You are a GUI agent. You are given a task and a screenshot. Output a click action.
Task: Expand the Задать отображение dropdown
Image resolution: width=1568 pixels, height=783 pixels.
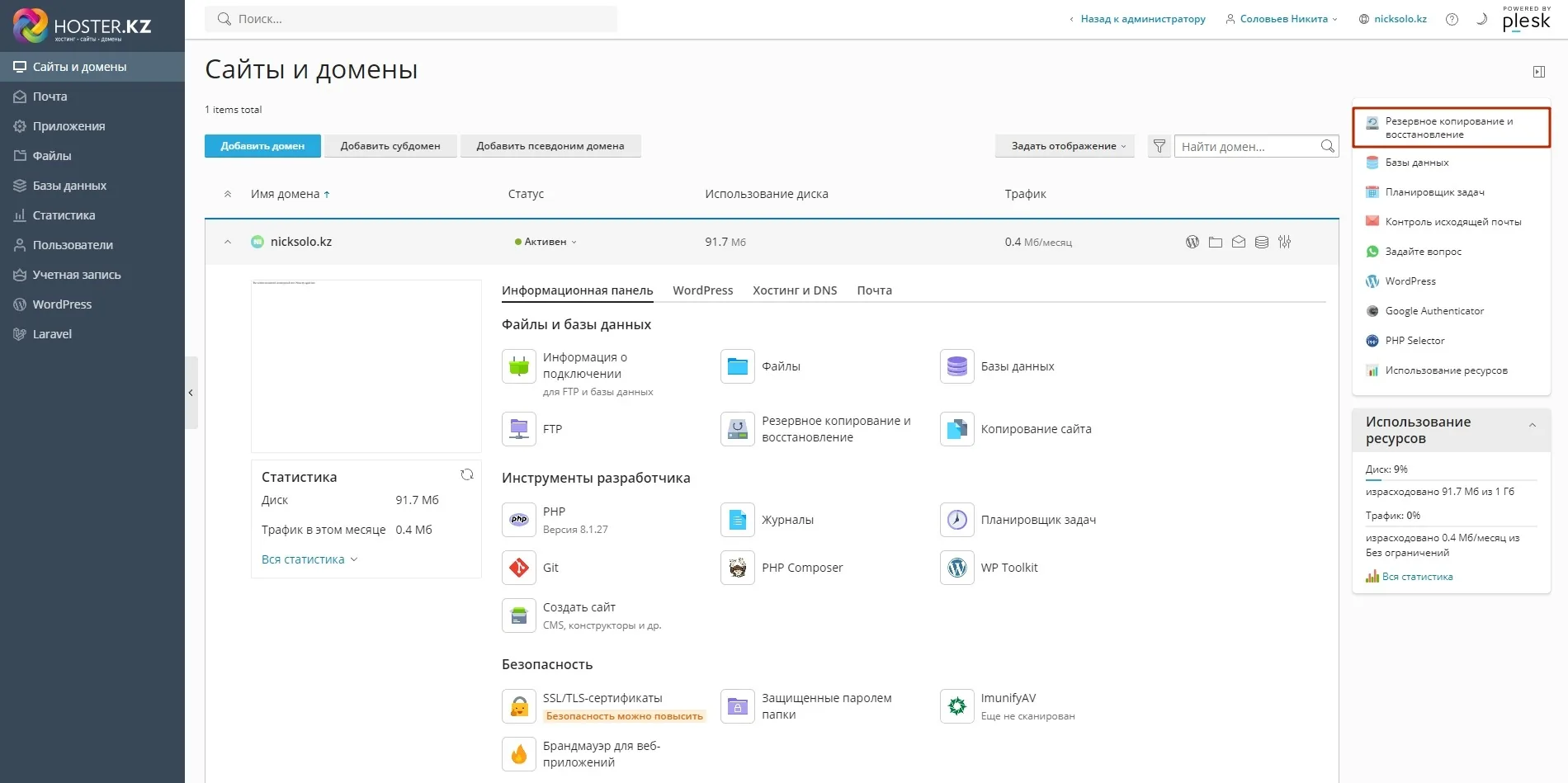[1064, 145]
